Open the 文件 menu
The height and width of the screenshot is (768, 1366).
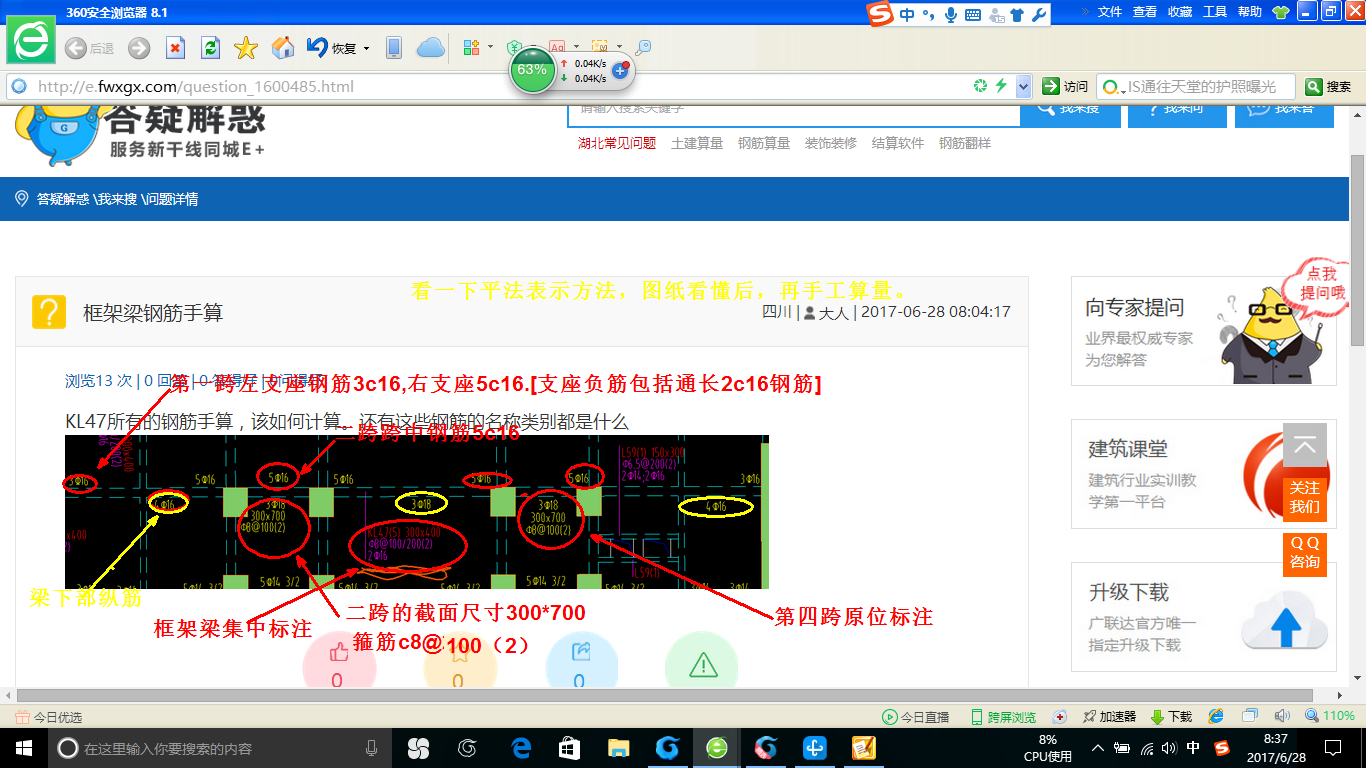(x=1110, y=12)
